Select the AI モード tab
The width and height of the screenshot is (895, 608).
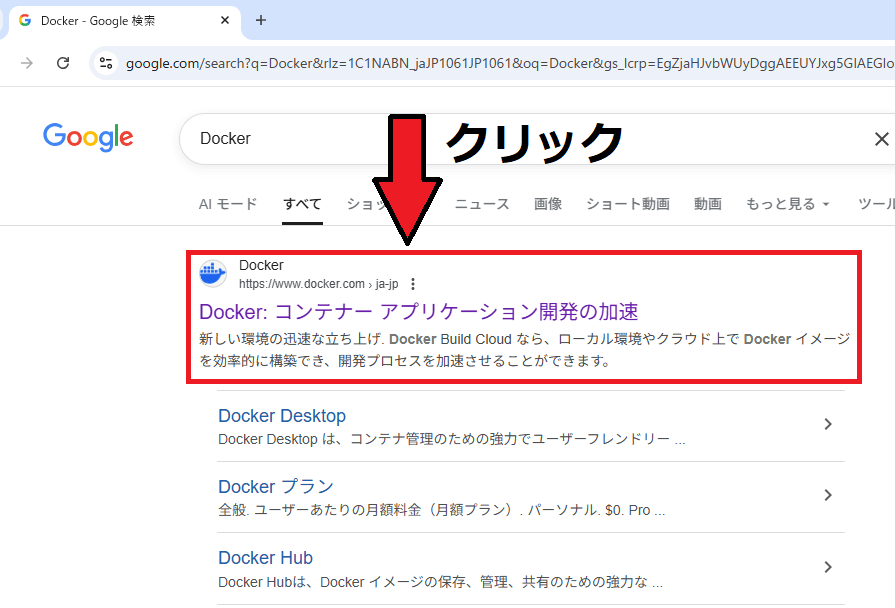[228, 204]
